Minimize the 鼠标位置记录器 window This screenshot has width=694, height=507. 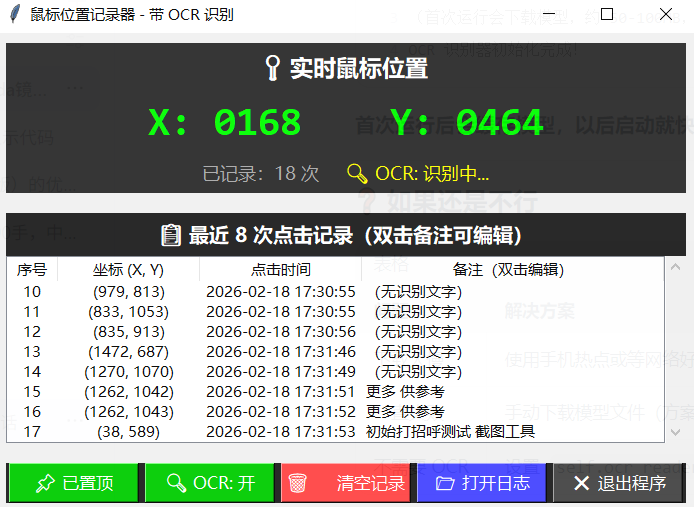(x=548, y=14)
